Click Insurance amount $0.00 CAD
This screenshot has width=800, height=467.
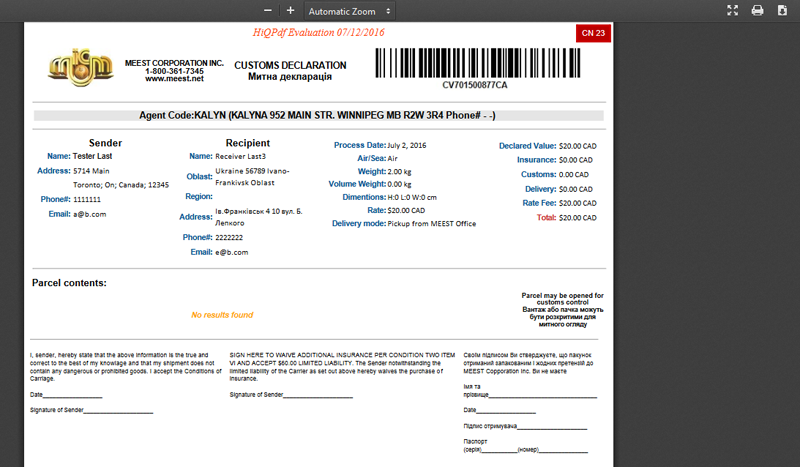click(x=576, y=160)
